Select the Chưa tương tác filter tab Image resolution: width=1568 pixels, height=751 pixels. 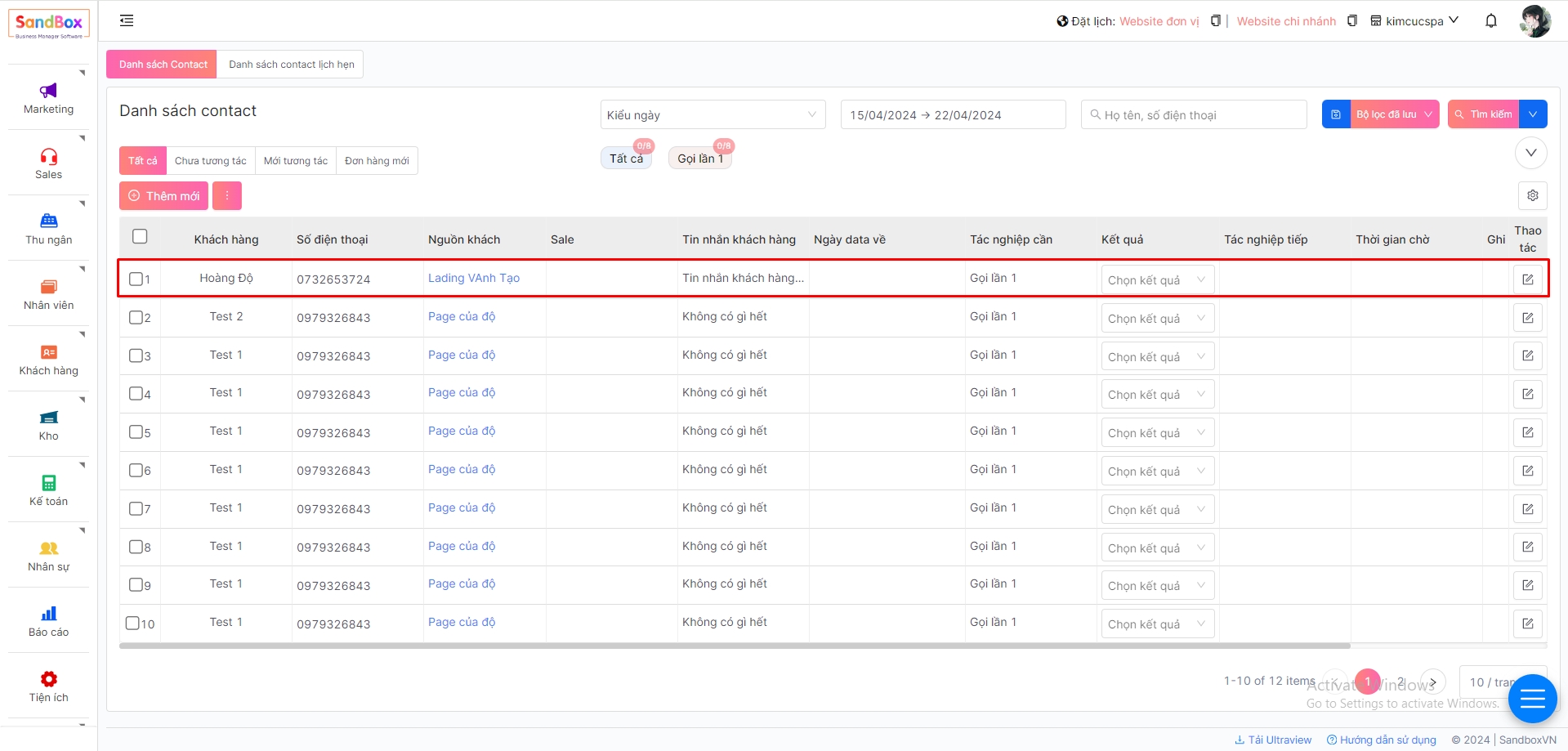(x=210, y=161)
